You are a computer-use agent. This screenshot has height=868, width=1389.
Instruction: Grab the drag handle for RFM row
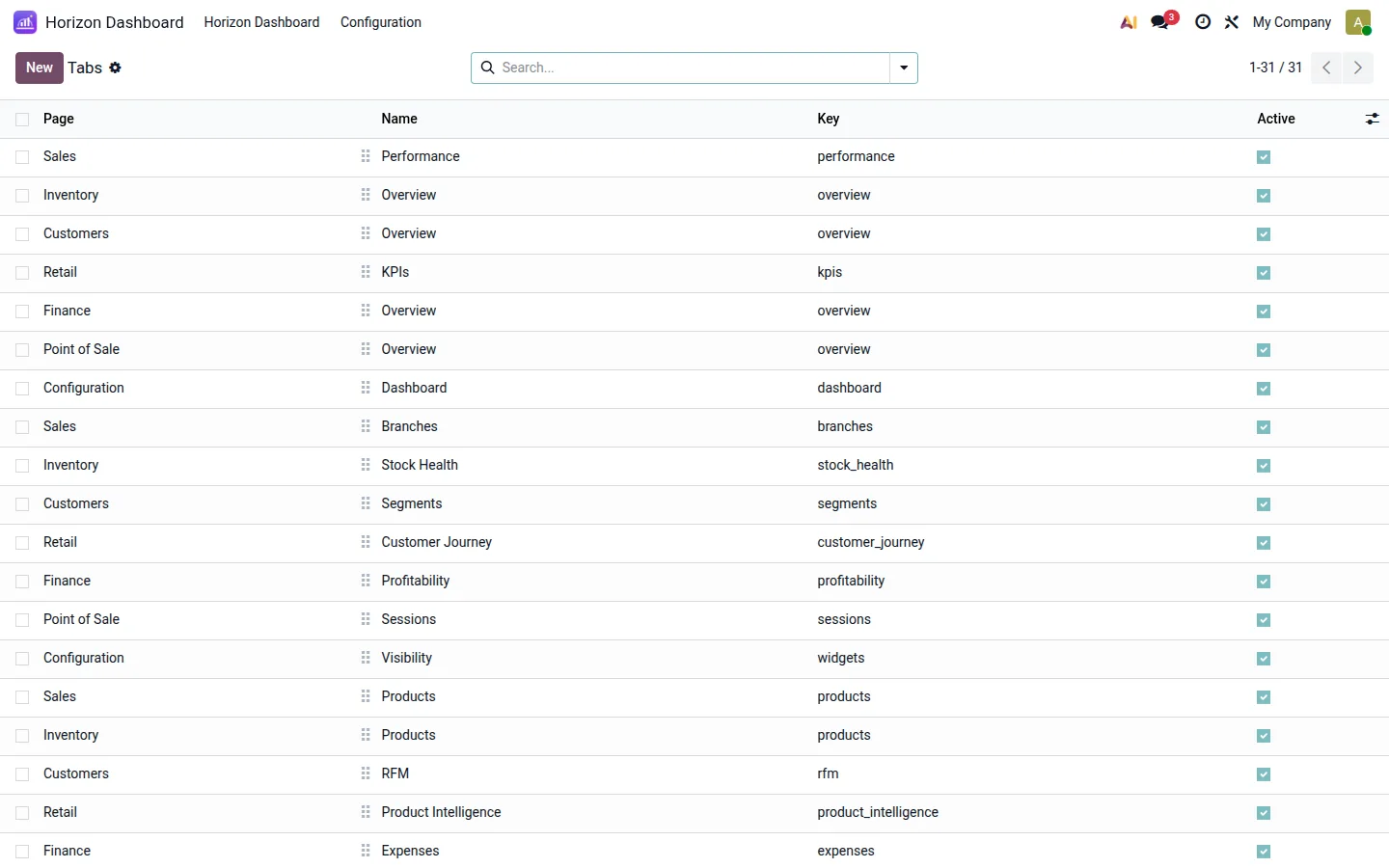[x=366, y=773]
